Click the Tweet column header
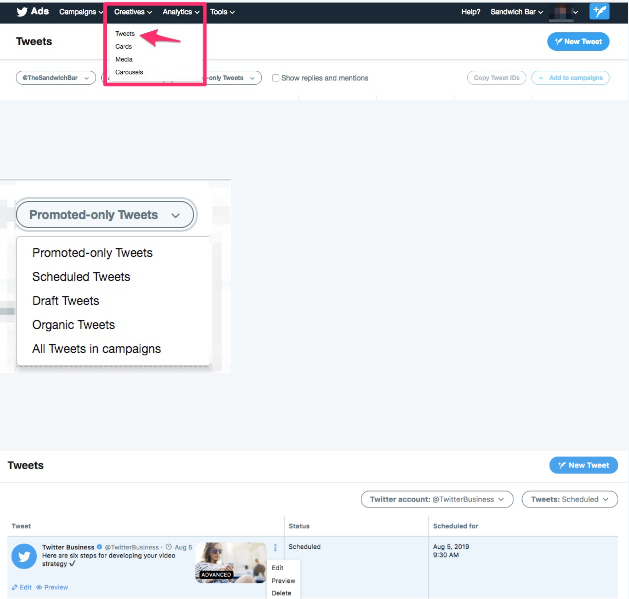The height and width of the screenshot is (599, 629). pos(21,526)
